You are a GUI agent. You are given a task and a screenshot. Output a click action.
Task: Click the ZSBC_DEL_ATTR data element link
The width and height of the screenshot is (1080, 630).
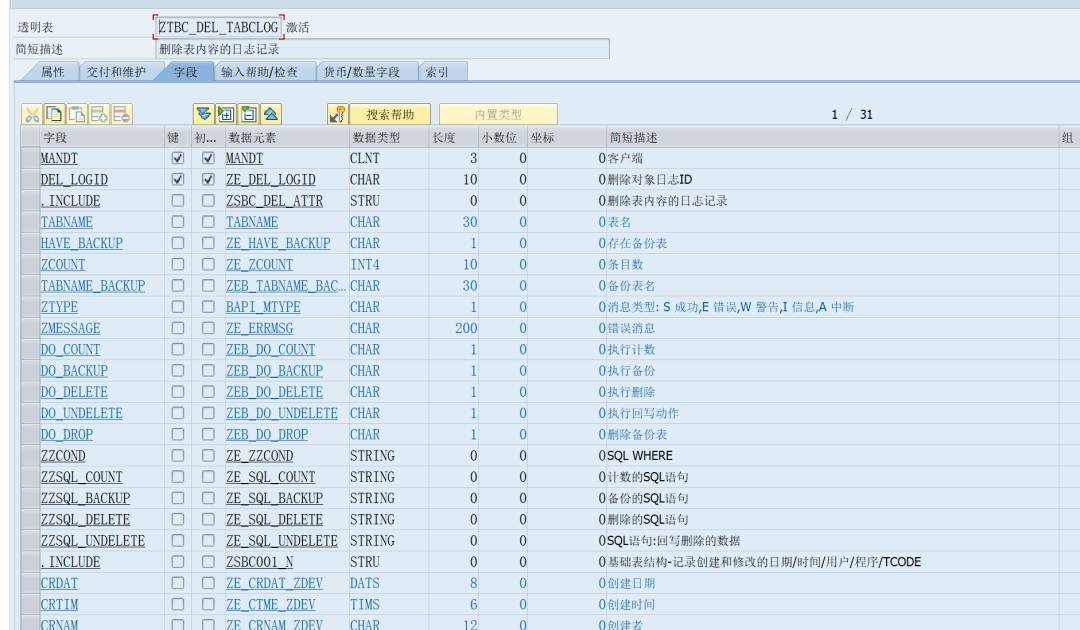click(274, 201)
